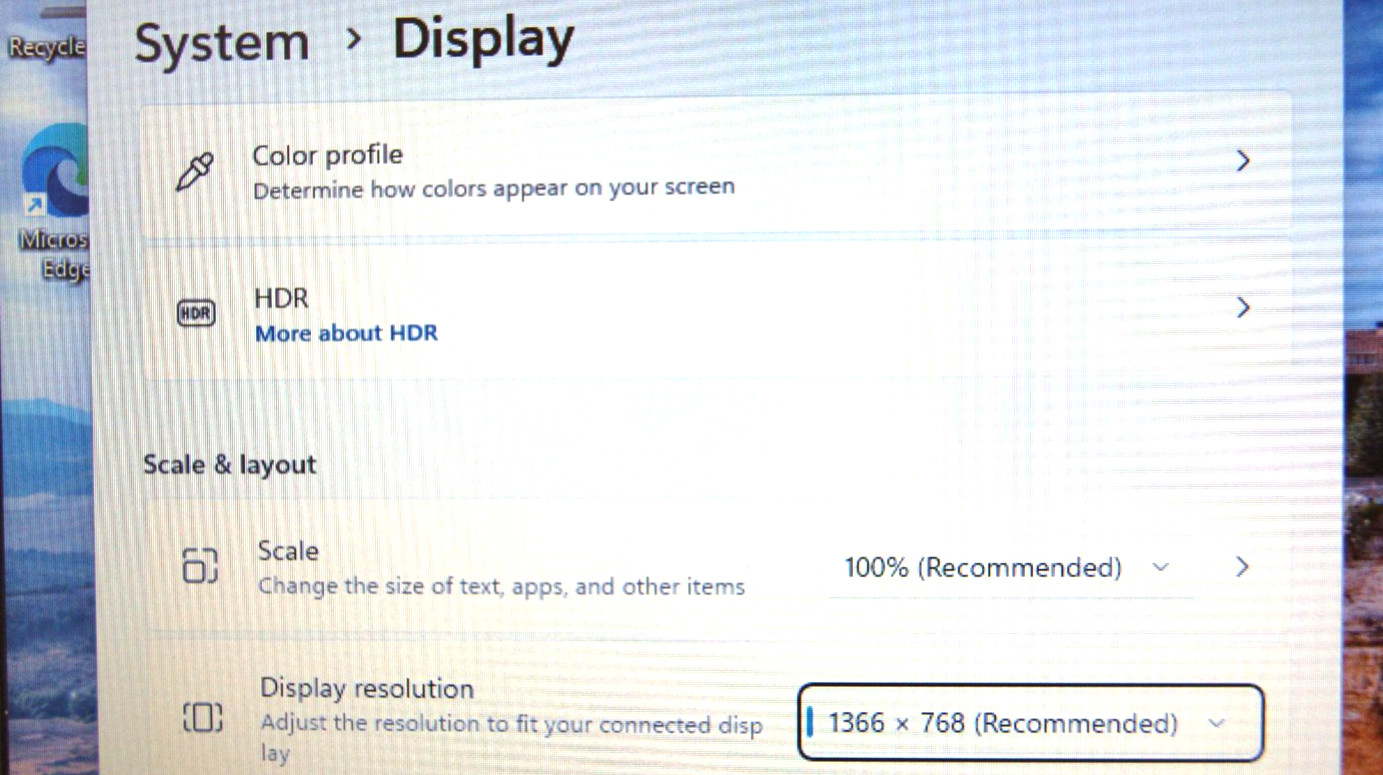Viewport: 1383px width, 775px height.
Task: Select the Recycle Bin desktop label
Action: click(x=47, y=47)
